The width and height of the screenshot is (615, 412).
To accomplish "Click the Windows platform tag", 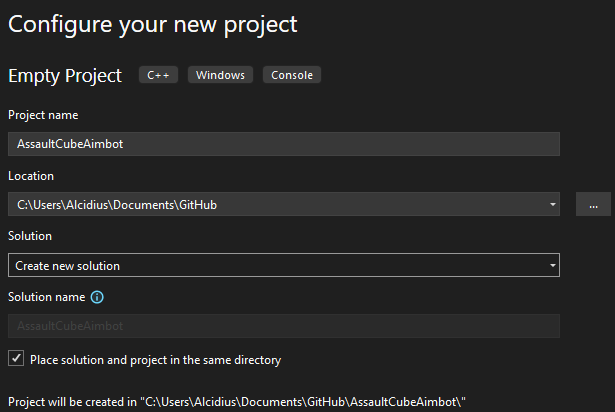I will point(220,75).
